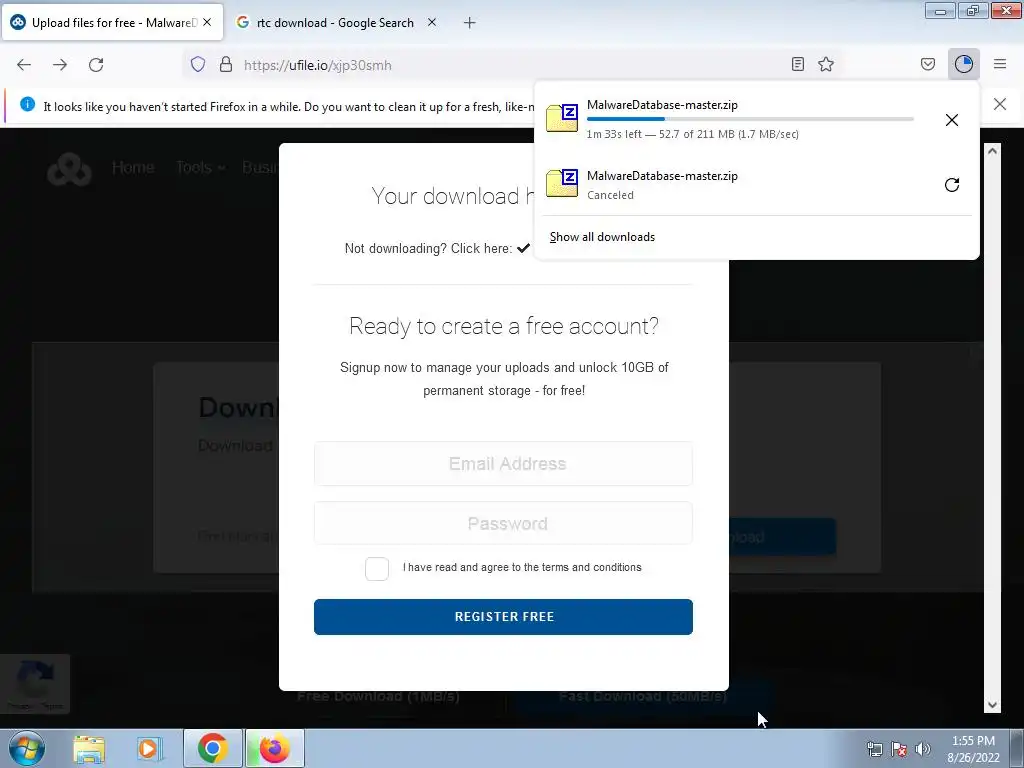Open network status tray icon

pyautogui.click(x=874, y=749)
